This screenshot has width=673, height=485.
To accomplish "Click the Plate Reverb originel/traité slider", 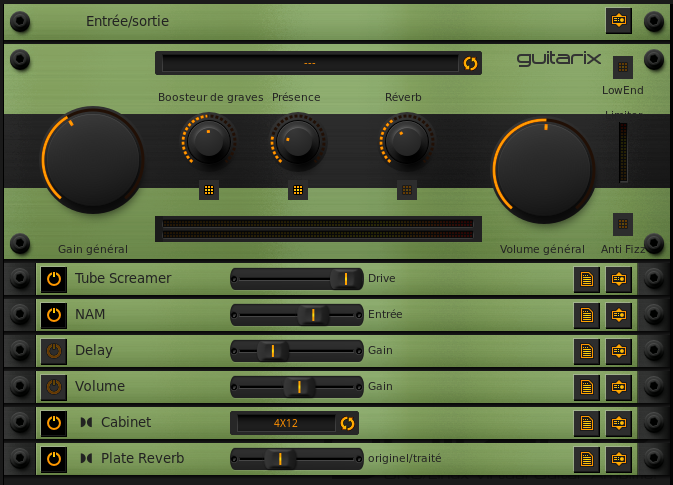I will pyautogui.click(x=297, y=459).
